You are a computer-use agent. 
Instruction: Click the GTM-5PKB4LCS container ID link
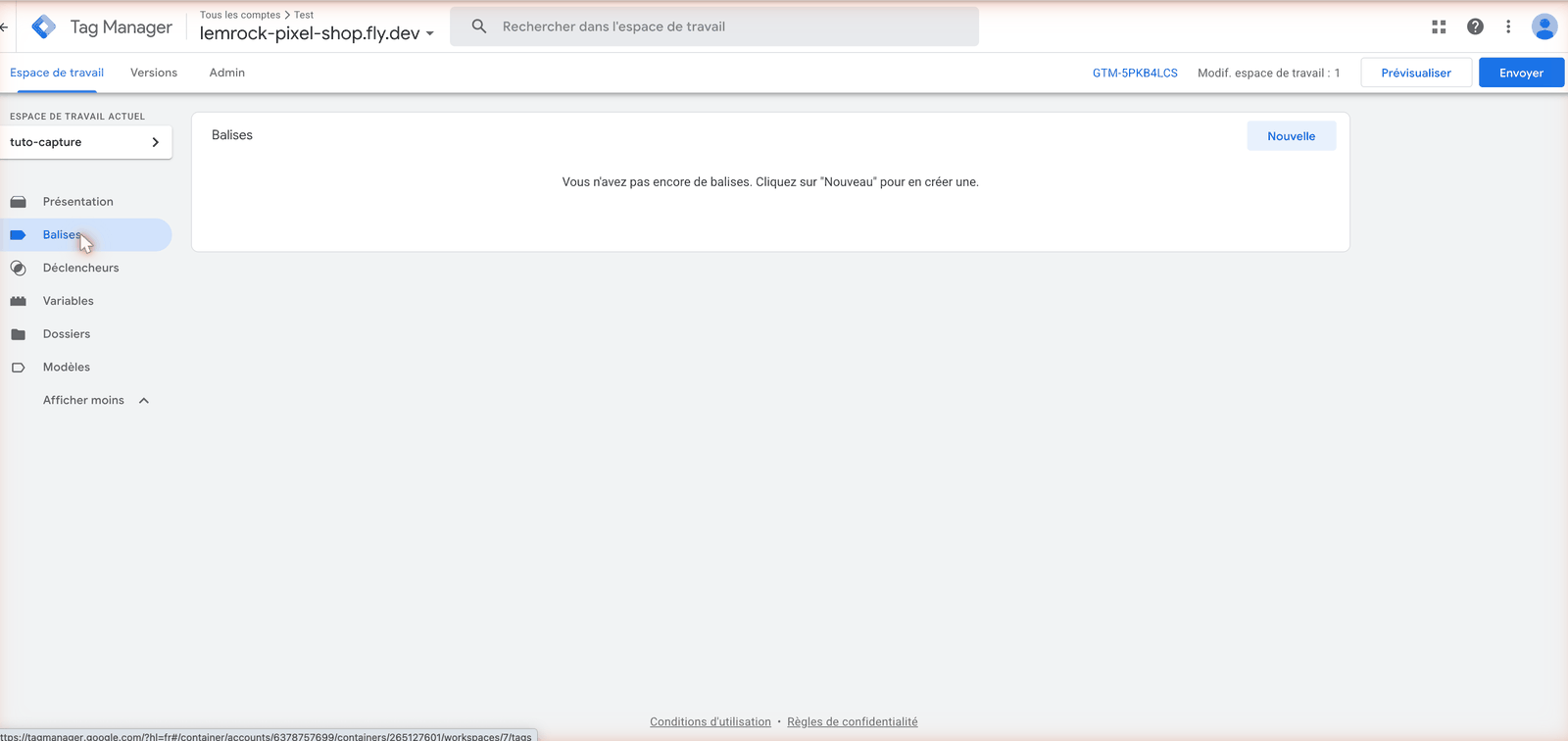point(1135,73)
